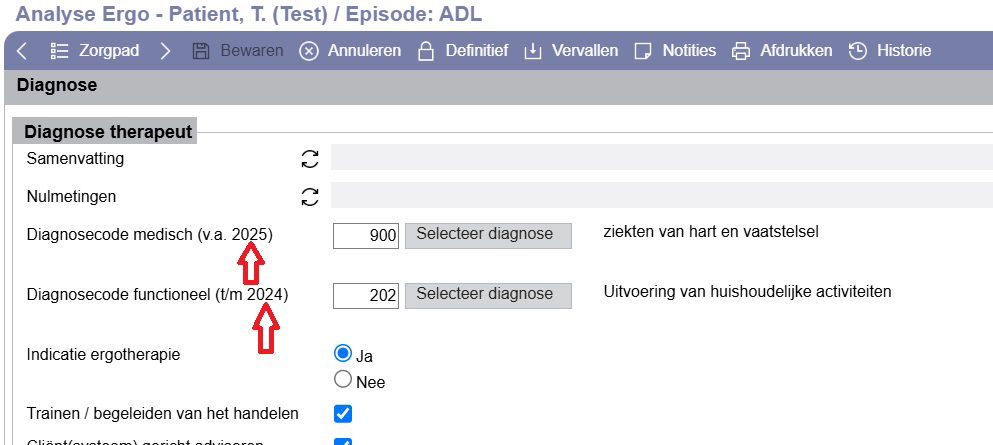Open the Zorgpad list icon

click(x=59, y=51)
